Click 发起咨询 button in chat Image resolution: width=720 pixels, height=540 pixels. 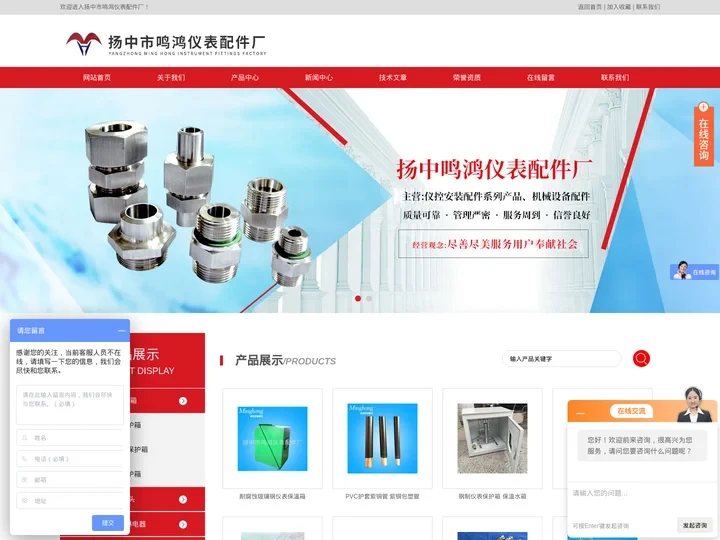coord(694,525)
